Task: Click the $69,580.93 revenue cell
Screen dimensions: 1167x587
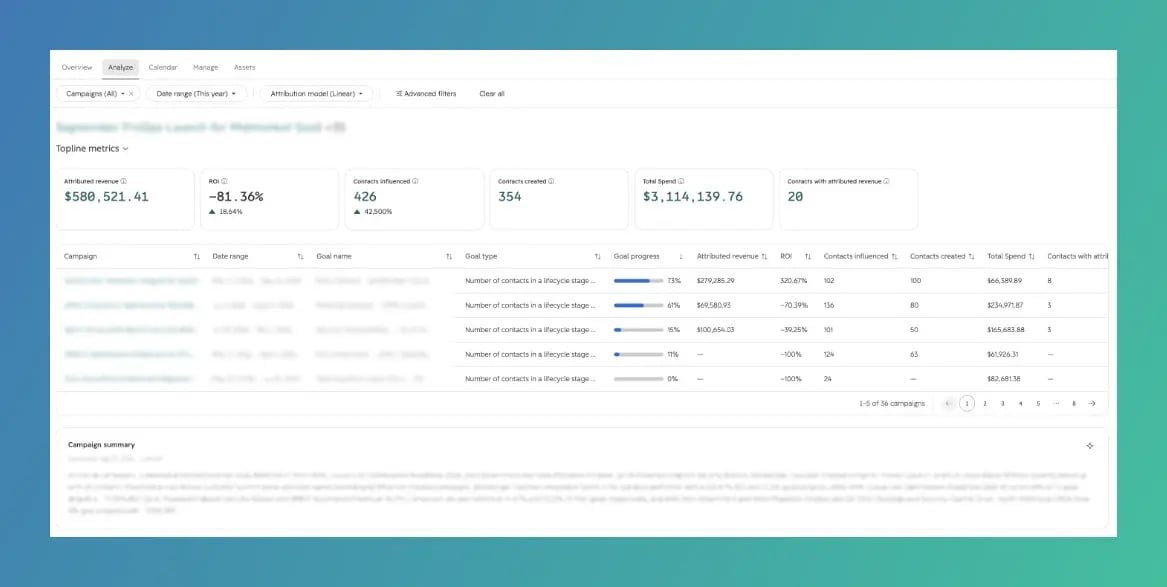Action: pos(714,305)
